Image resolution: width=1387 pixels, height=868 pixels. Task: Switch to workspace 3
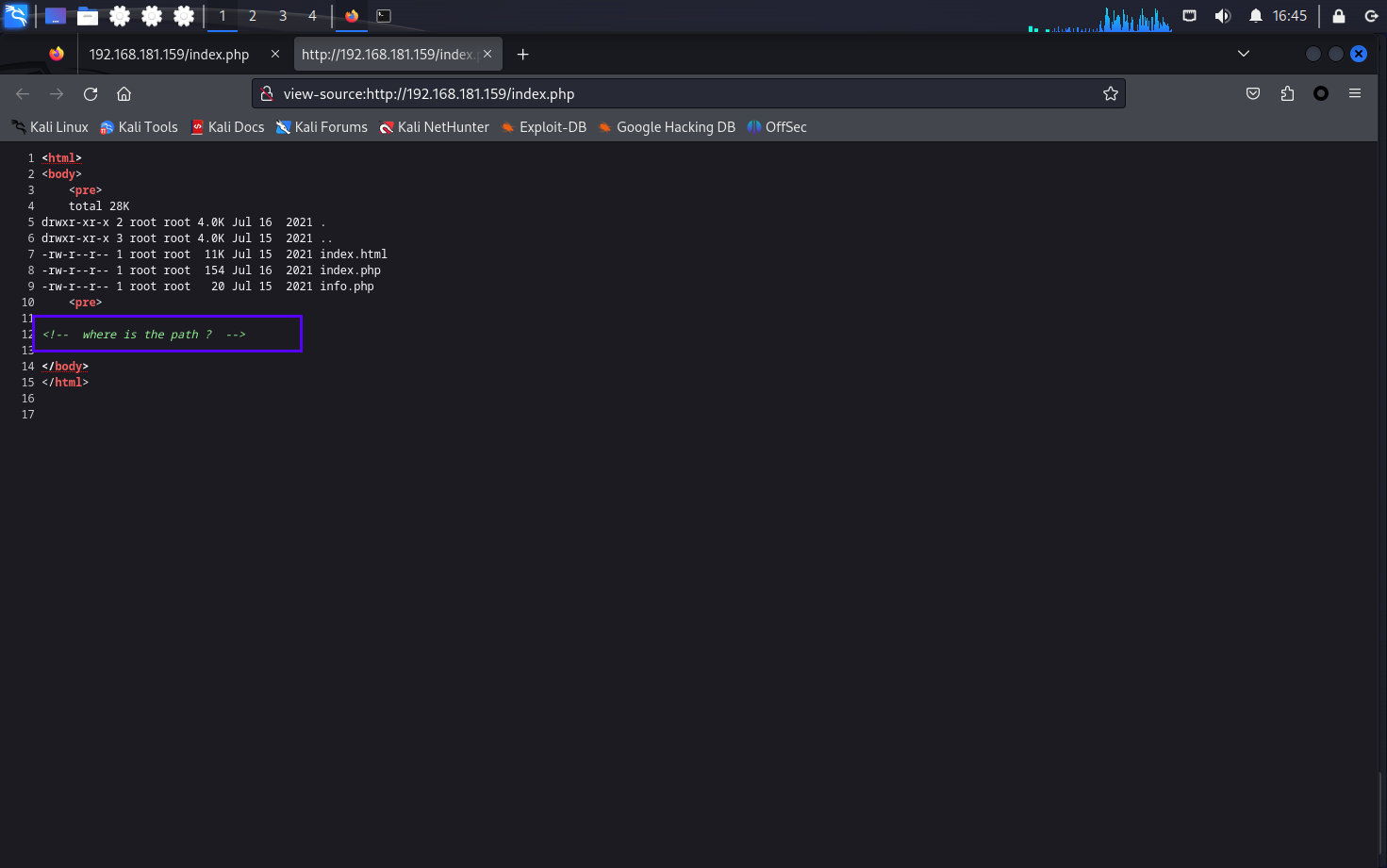283,16
